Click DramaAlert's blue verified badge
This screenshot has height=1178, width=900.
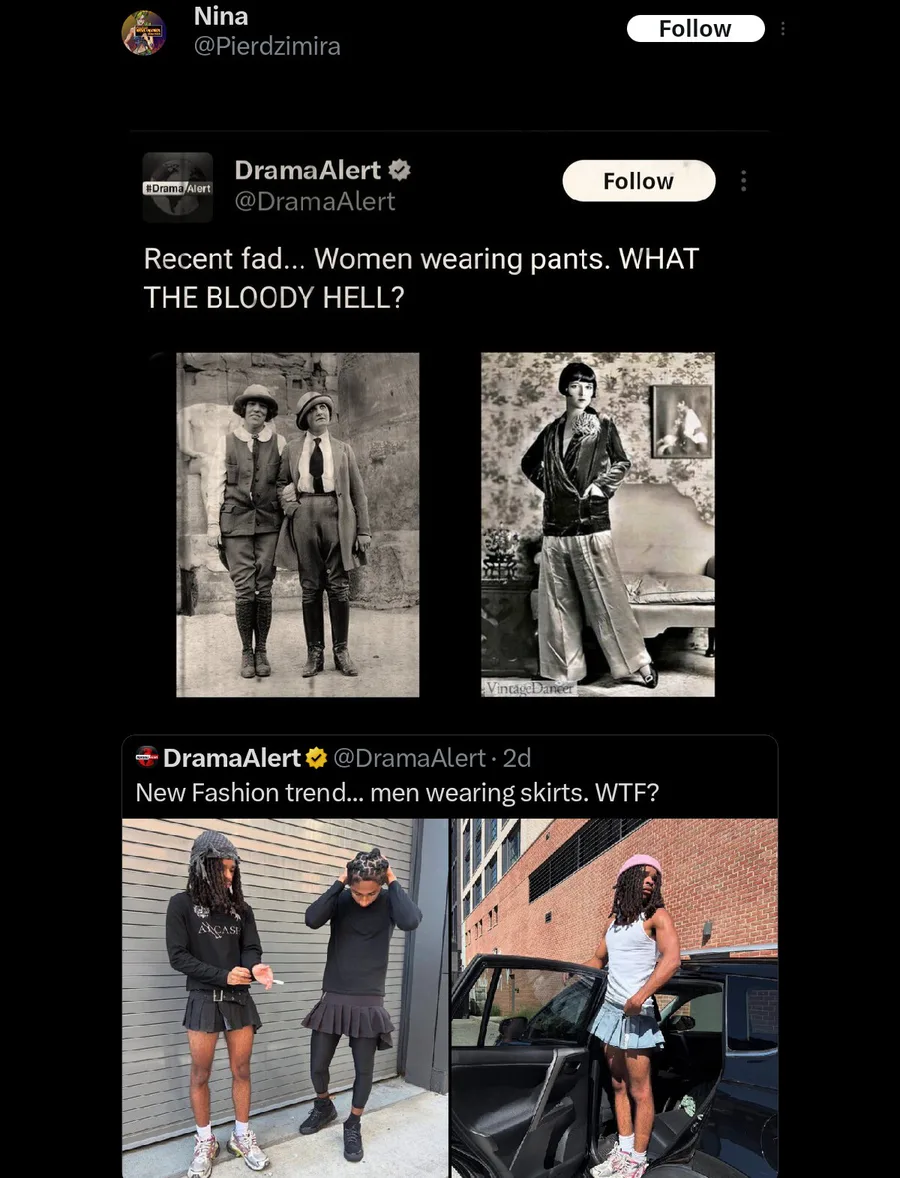399,171
